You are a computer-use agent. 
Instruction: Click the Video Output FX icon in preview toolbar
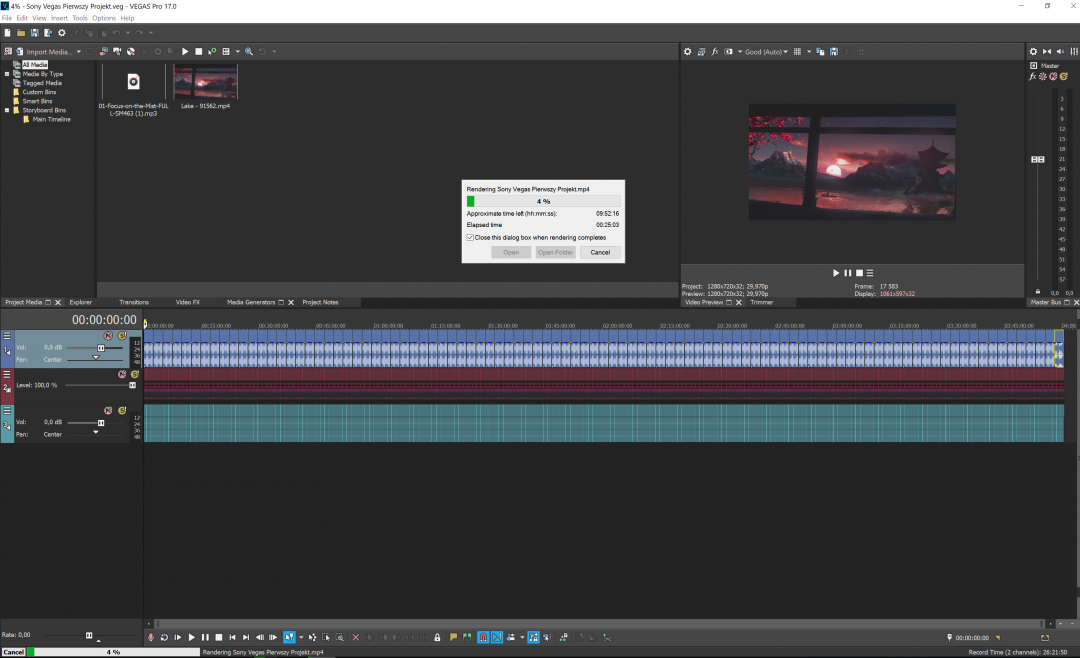[x=715, y=51]
